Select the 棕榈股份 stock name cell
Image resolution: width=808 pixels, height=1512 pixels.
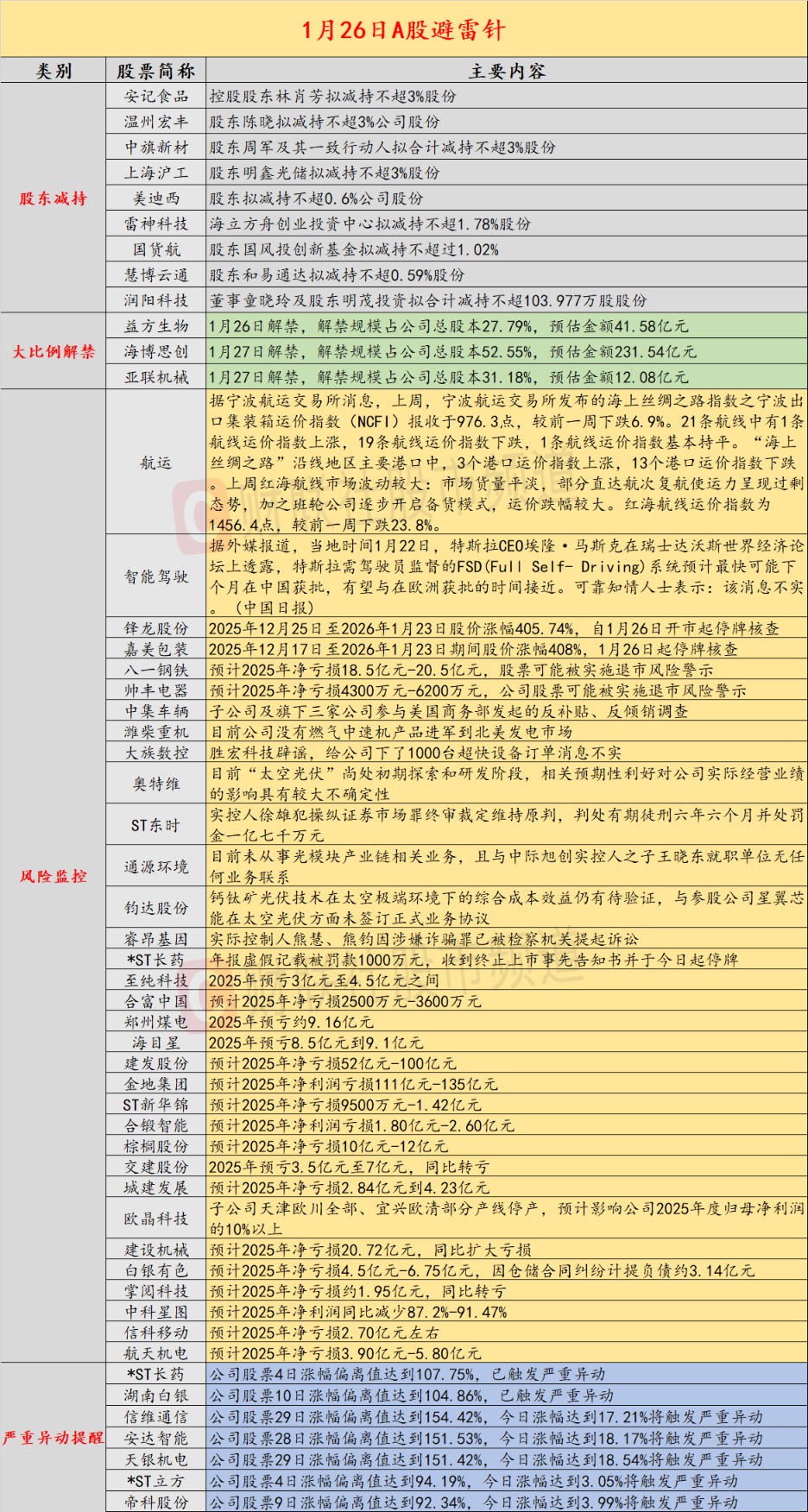[x=155, y=1146]
